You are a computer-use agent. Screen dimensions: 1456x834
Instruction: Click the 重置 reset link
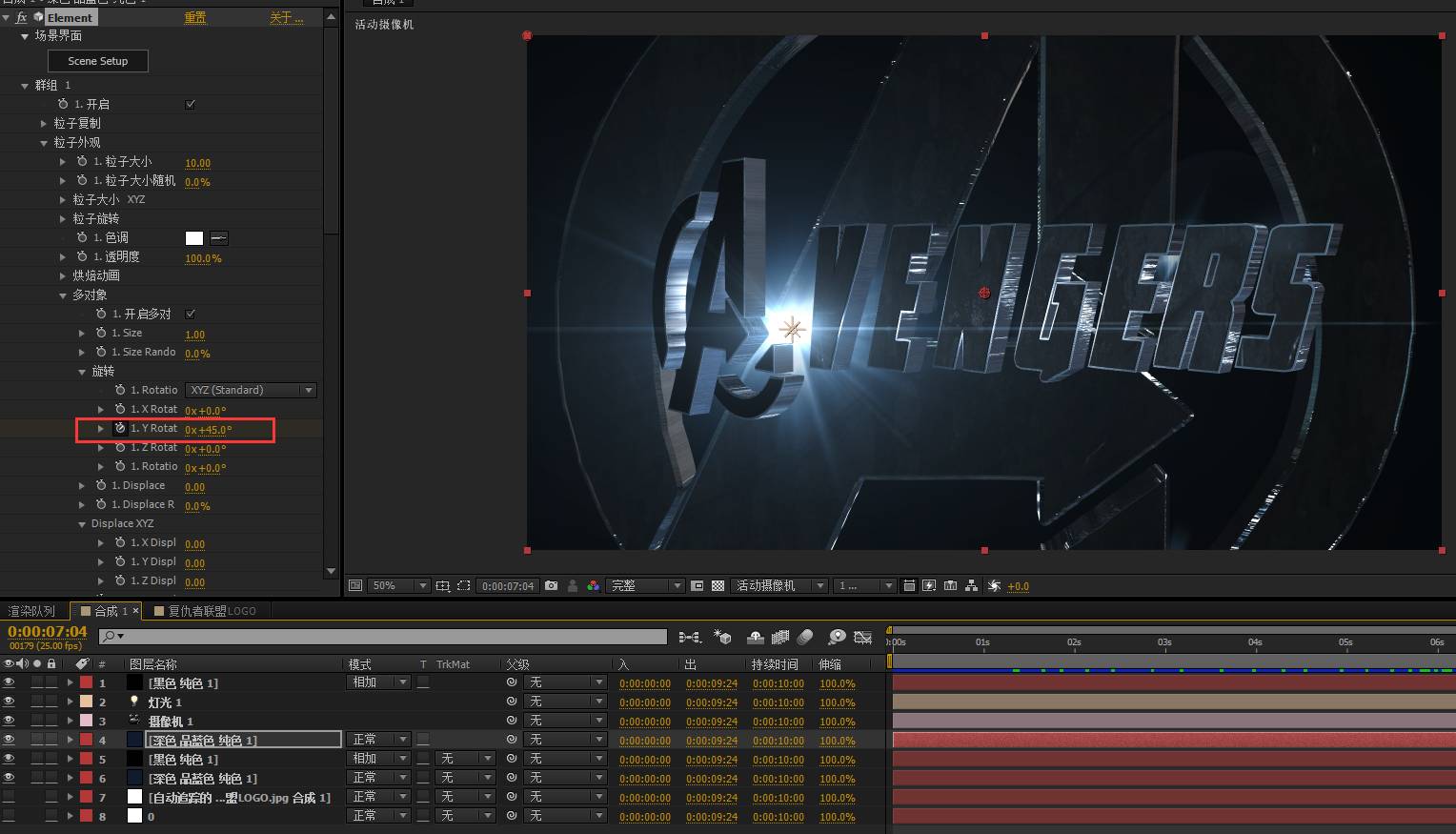click(195, 17)
